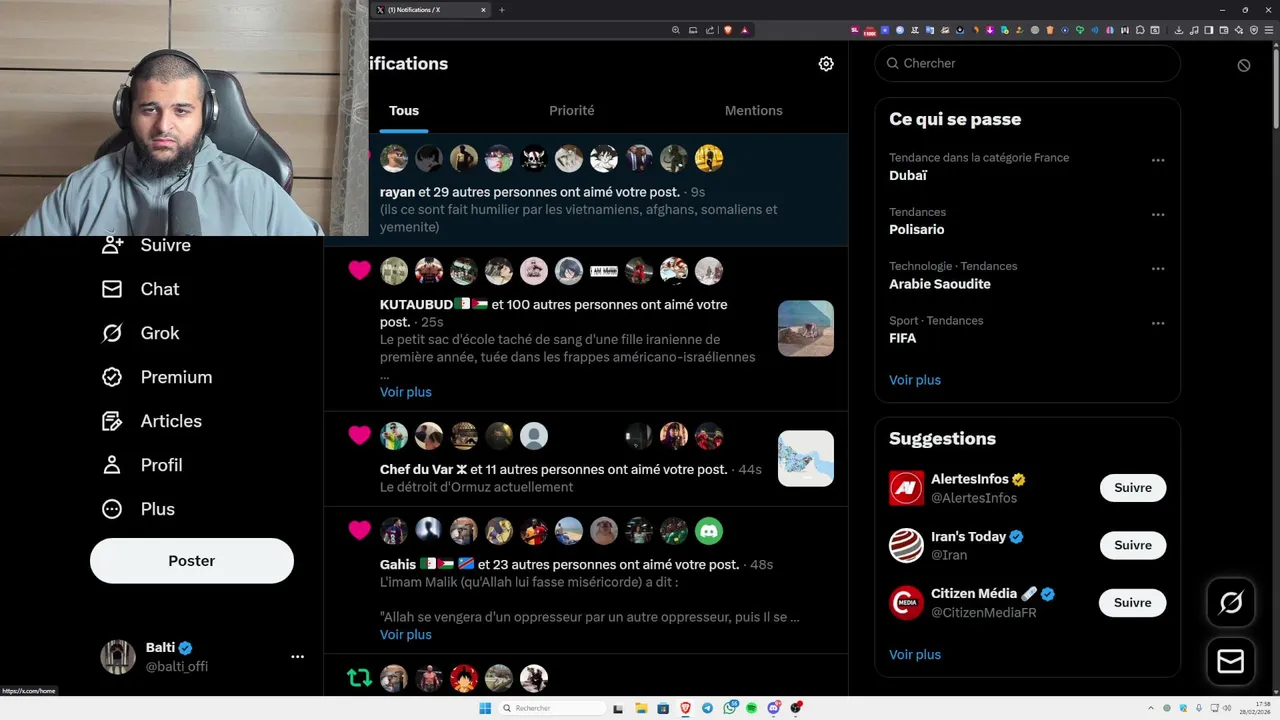Open the FIFA trend
1280x720 pixels.
tap(902, 338)
